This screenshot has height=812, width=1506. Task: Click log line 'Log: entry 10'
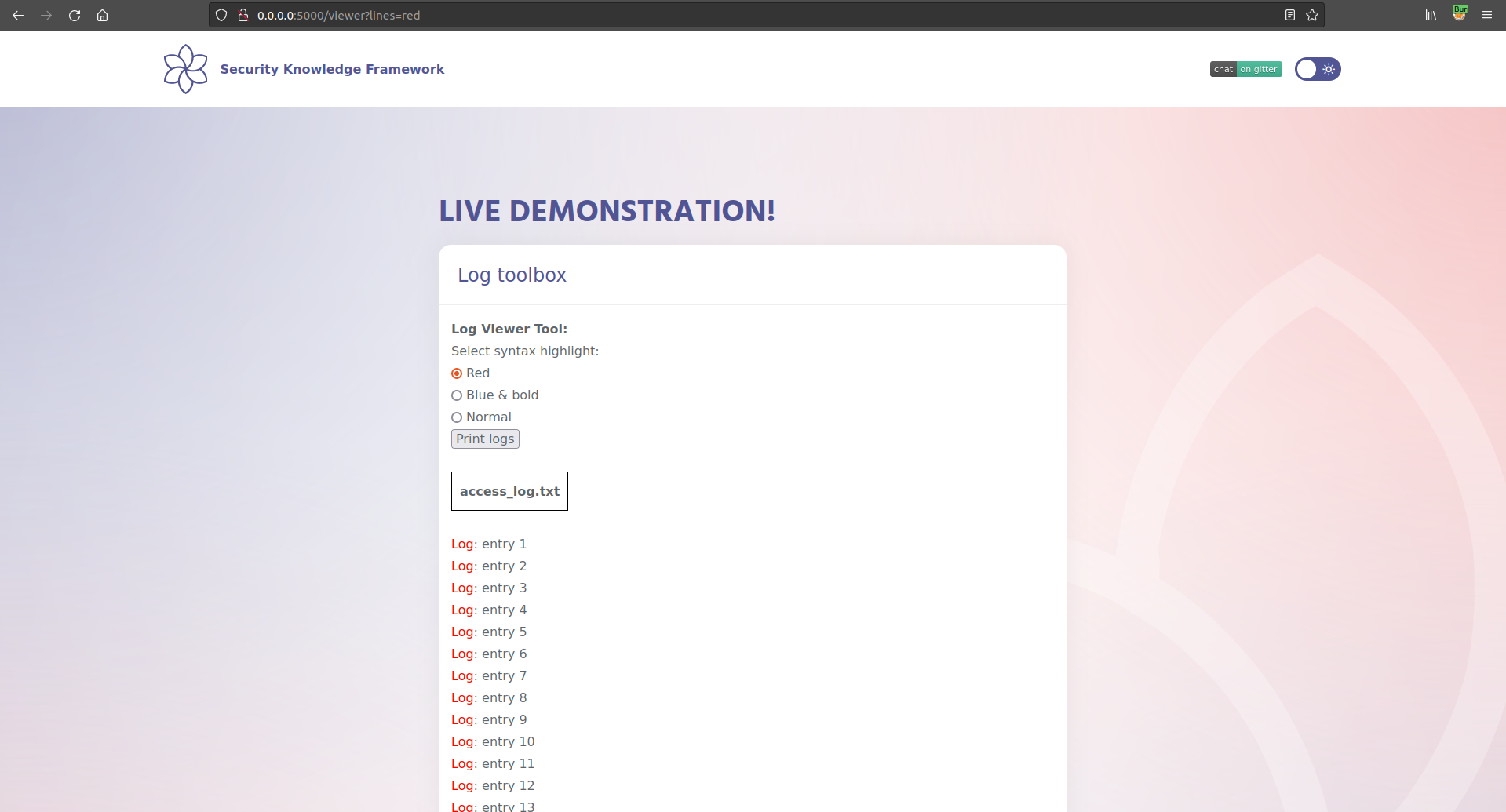(493, 742)
